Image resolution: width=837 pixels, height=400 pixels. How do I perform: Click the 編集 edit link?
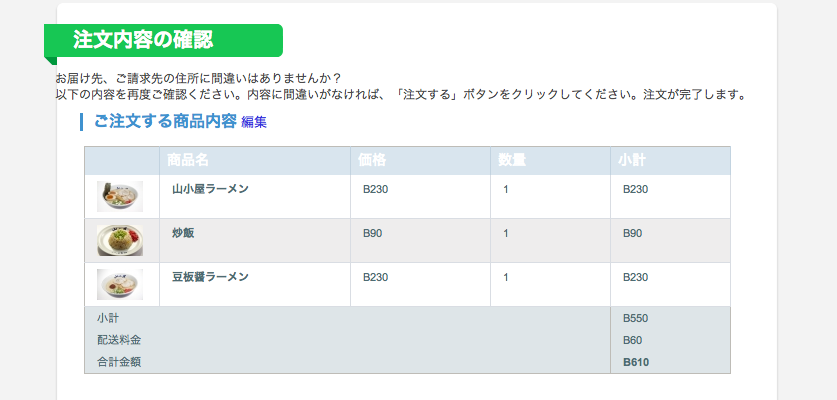[x=254, y=122]
